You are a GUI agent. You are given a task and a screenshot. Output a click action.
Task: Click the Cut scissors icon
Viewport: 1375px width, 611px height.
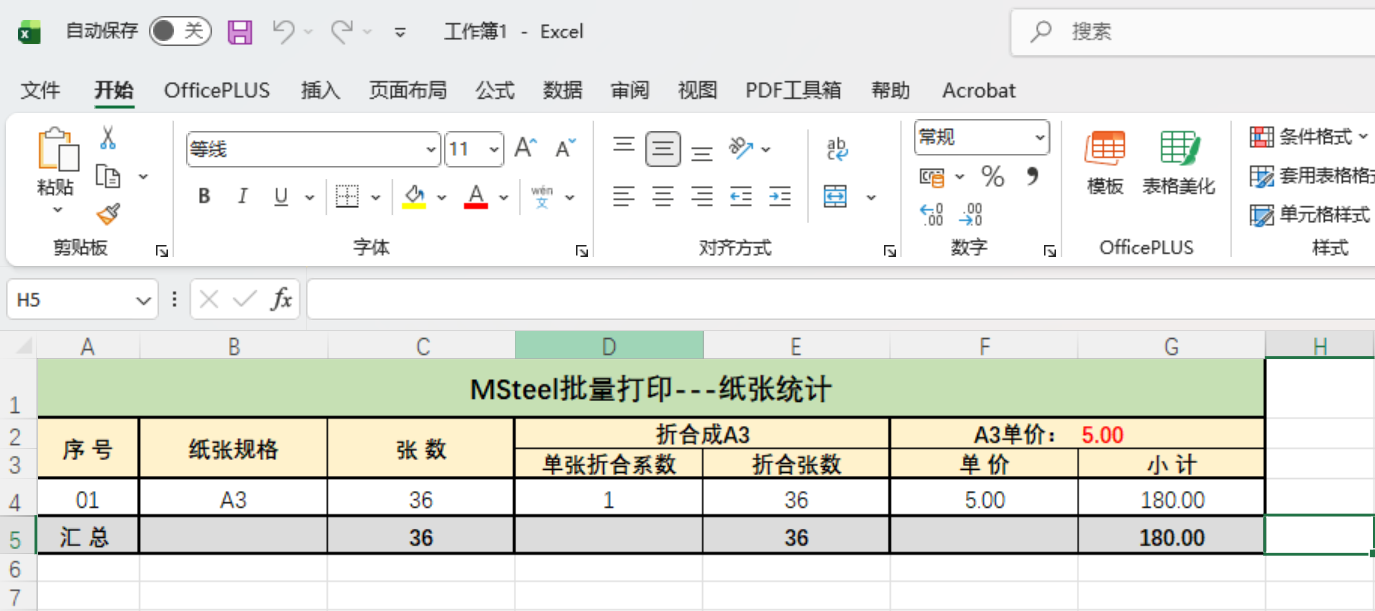pos(108,138)
